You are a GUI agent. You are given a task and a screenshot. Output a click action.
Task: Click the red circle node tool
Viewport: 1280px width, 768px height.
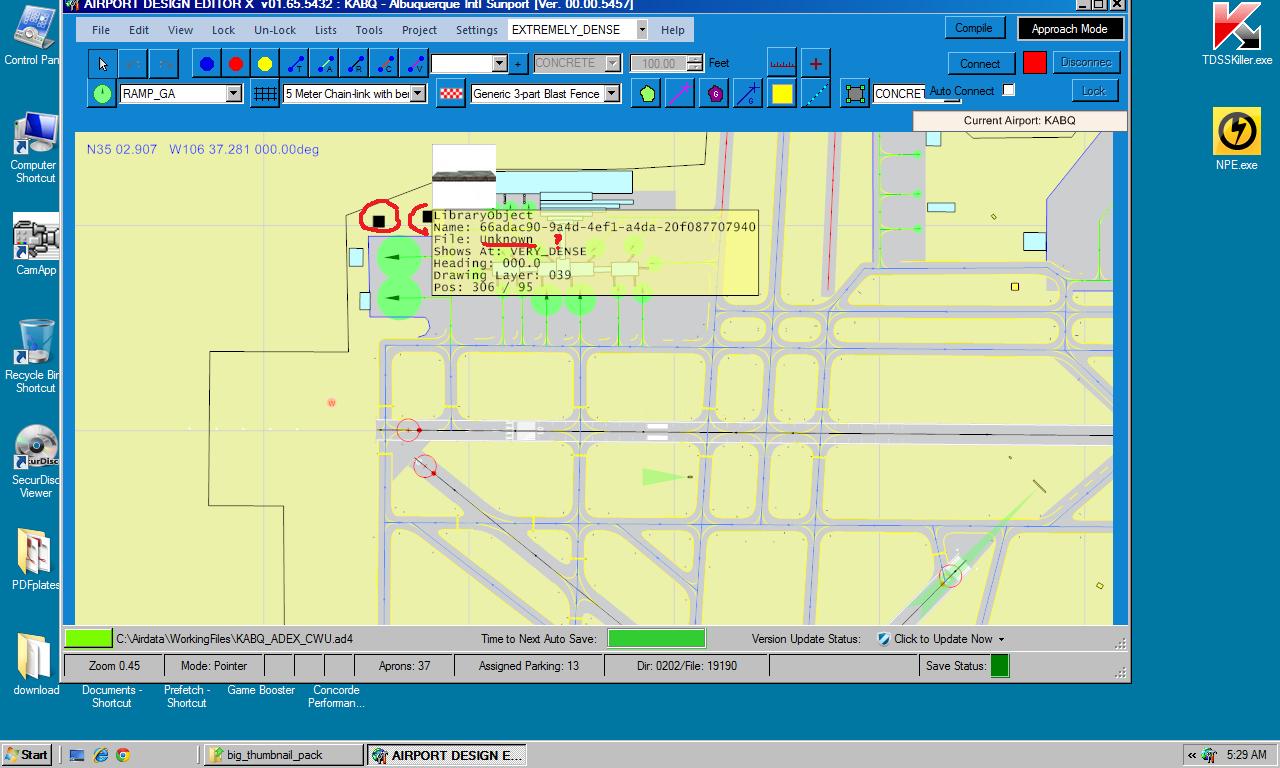235,64
